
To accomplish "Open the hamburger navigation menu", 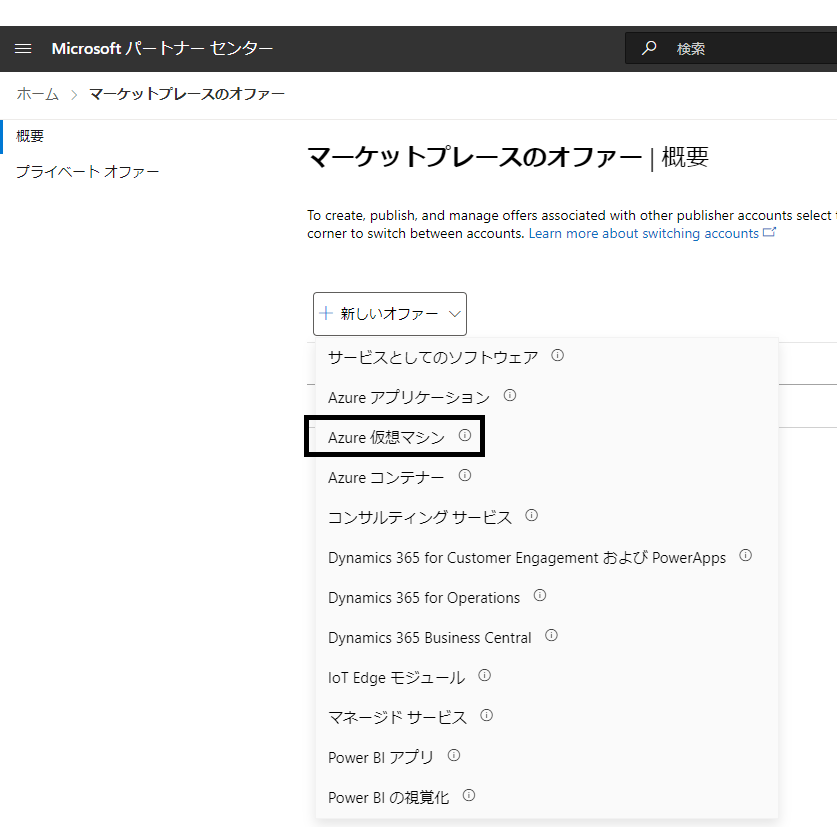I will [23, 49].
